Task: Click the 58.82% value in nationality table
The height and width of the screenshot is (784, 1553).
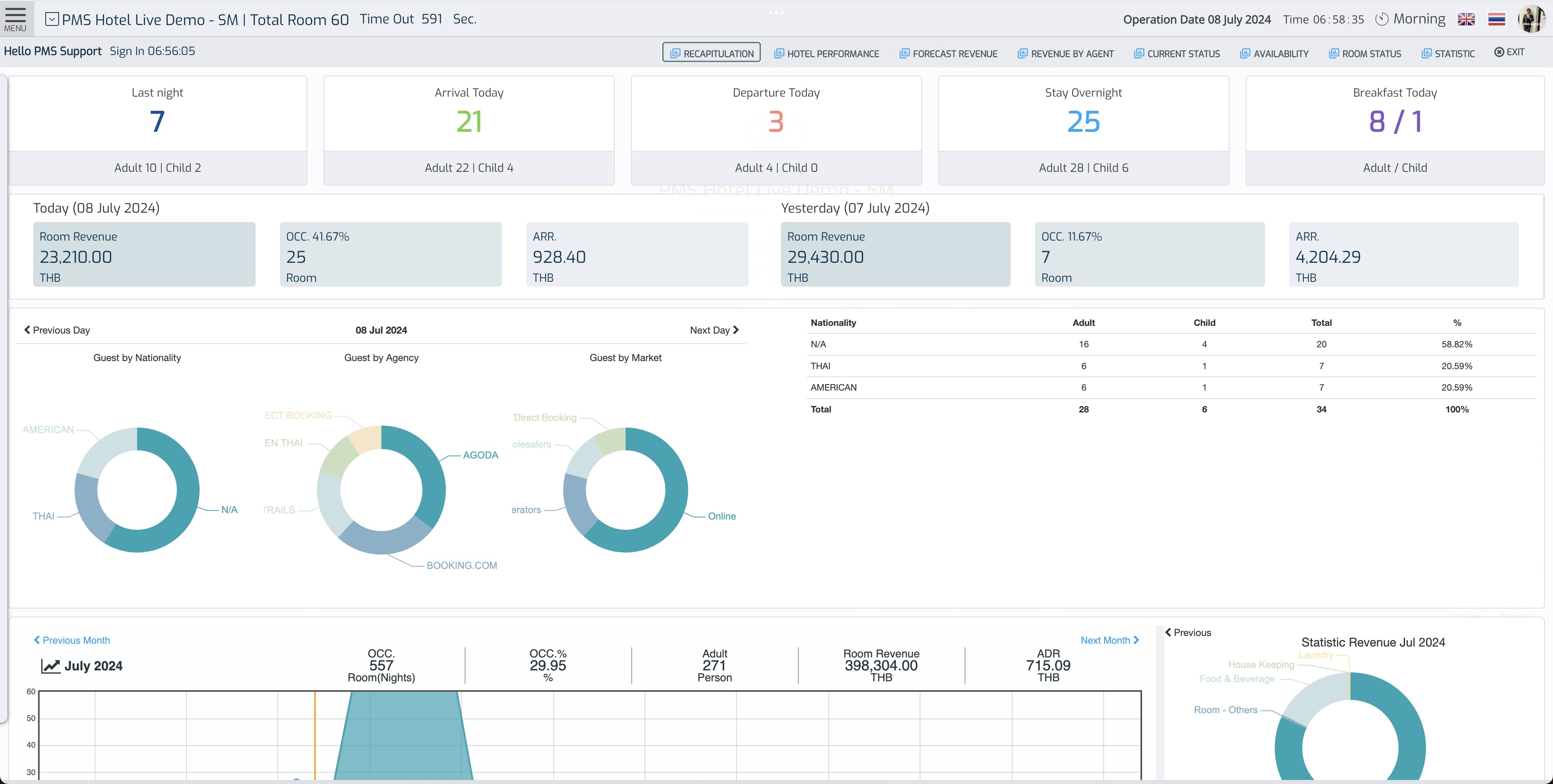Action: [x=1456, y=344]
